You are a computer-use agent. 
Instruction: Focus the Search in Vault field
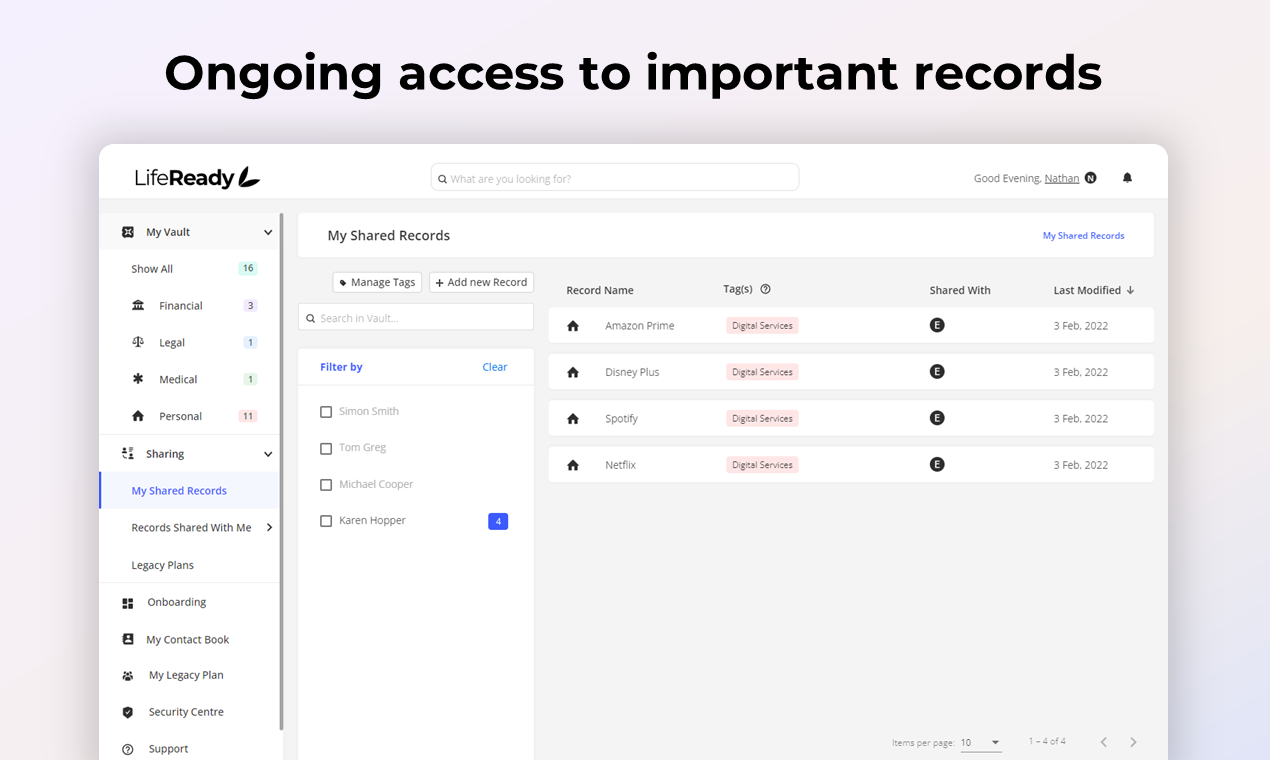[416, 317]
